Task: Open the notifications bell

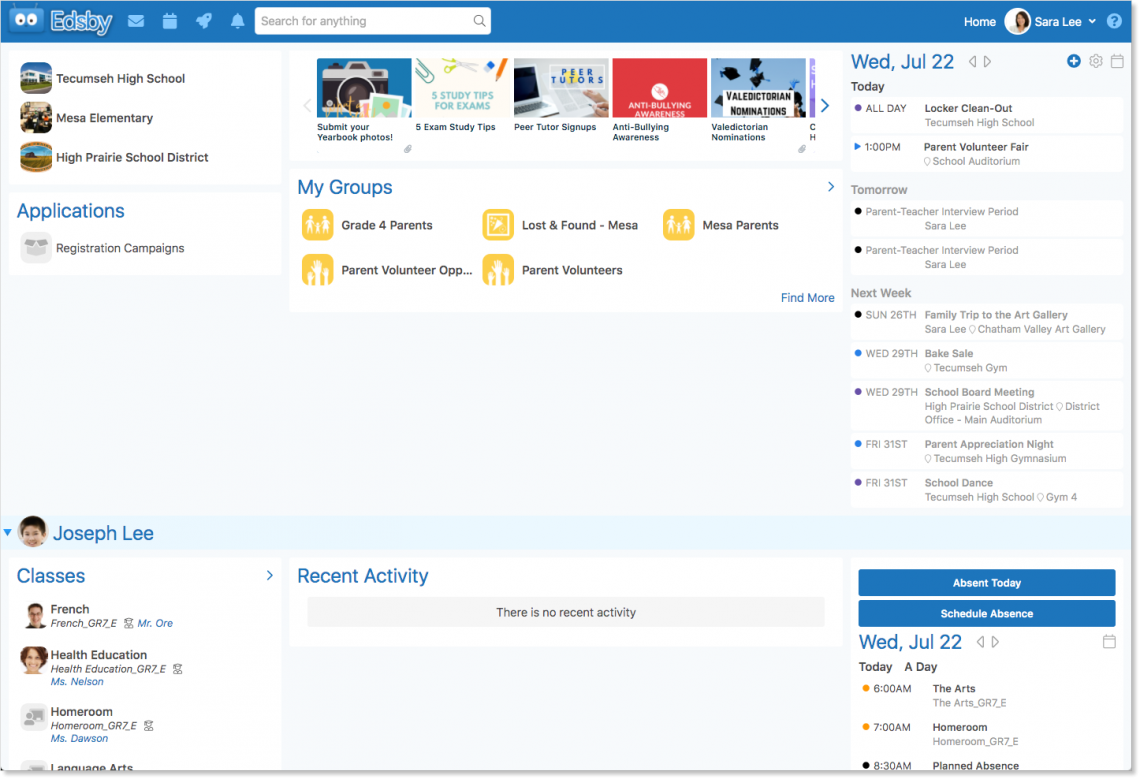Action: (237, 21)
